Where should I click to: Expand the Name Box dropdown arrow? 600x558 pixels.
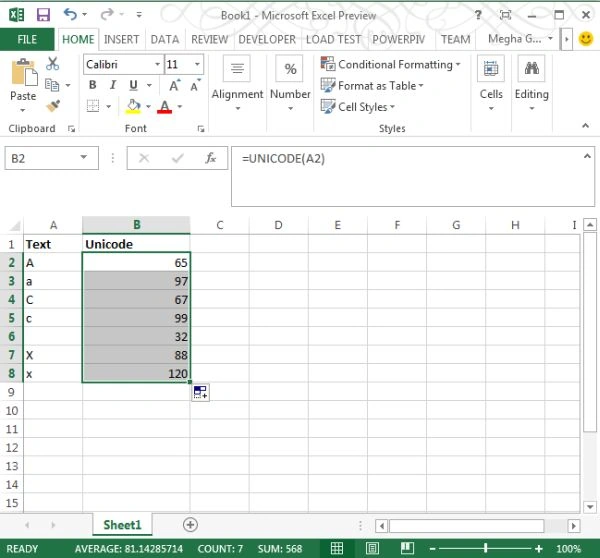click(x=83, y=157)
